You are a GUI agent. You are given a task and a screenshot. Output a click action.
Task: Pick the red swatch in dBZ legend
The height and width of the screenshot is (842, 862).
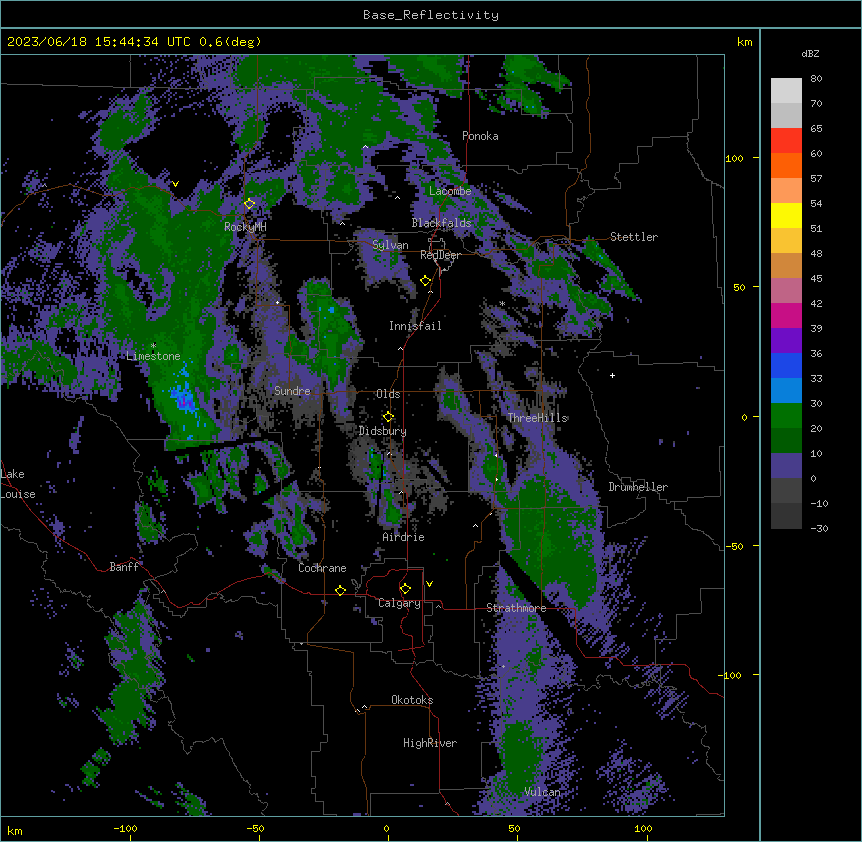point(786,141)
